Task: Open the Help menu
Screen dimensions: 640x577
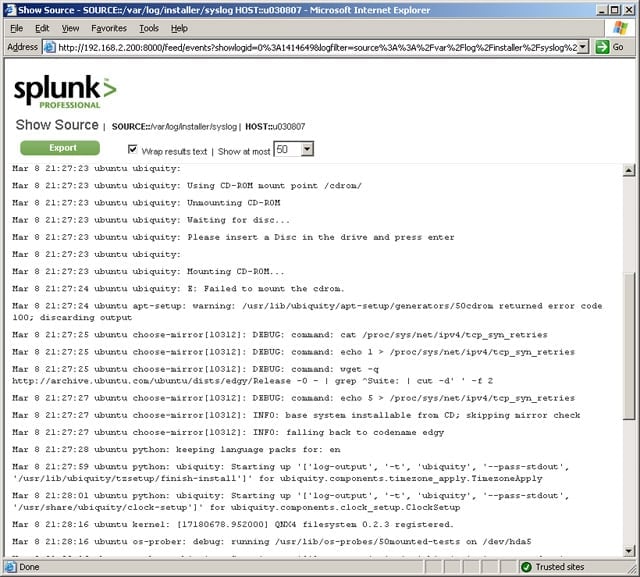Action: point(179,28)
